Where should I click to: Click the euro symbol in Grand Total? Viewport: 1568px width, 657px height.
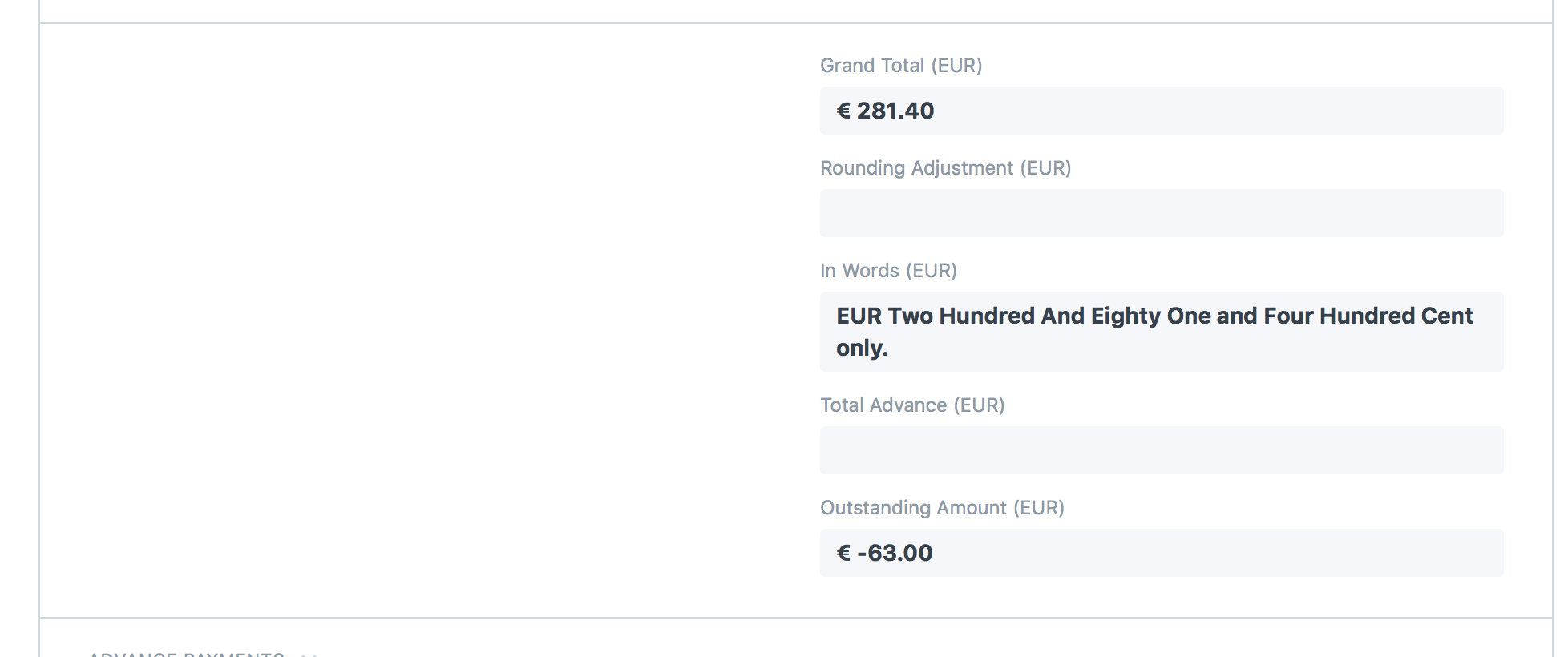pyautogui.click(x=843, y=111)
